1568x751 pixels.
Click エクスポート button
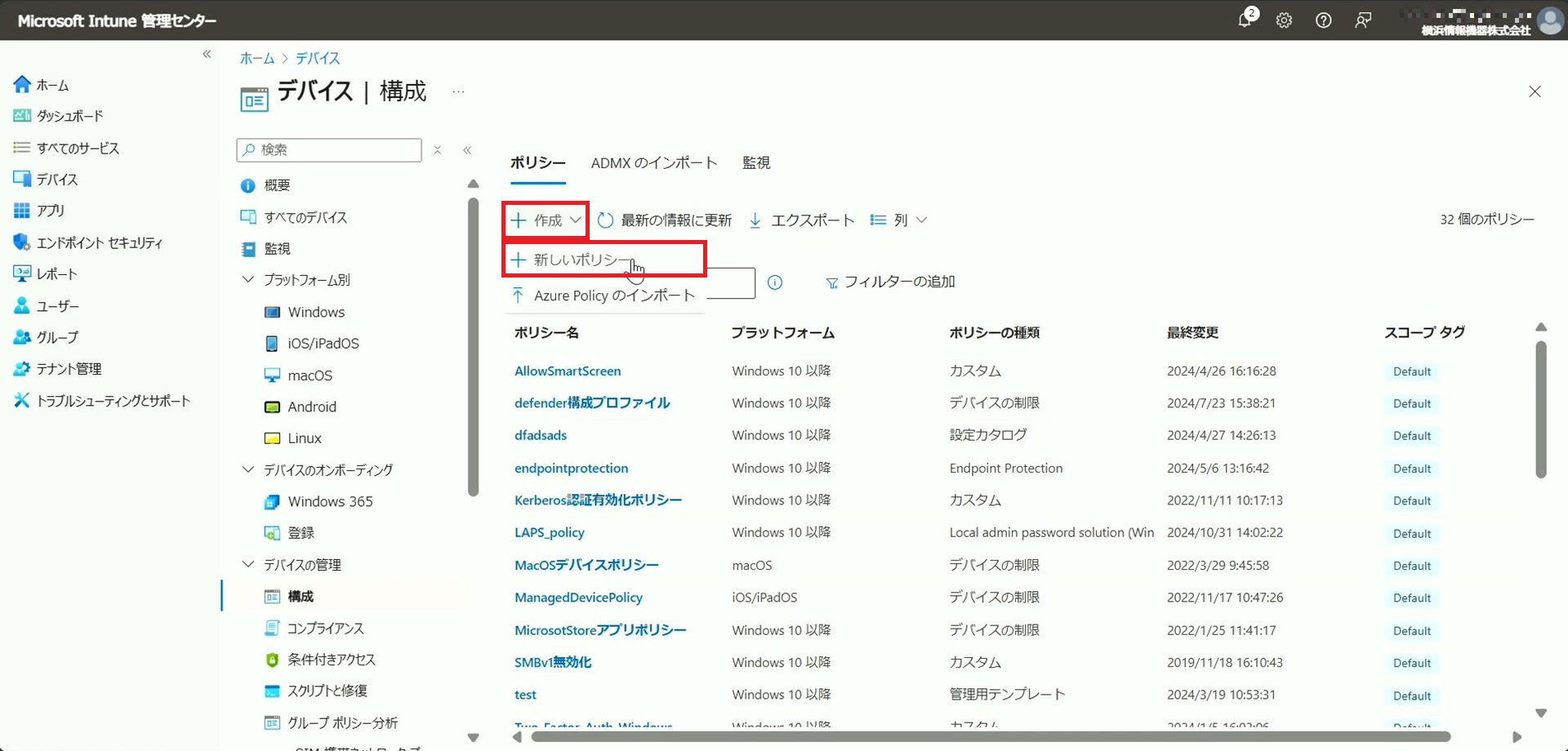click(801, 220)
